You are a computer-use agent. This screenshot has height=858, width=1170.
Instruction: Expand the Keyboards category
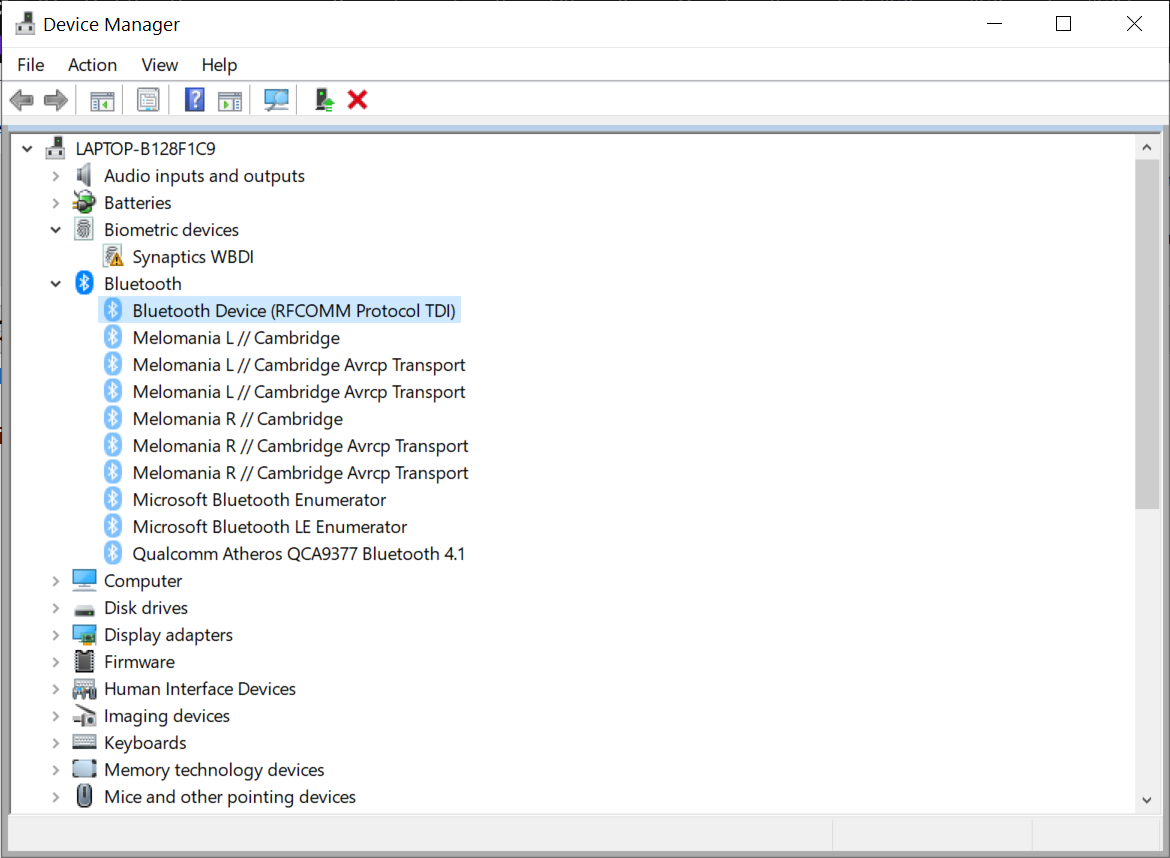tap(56, 742)
